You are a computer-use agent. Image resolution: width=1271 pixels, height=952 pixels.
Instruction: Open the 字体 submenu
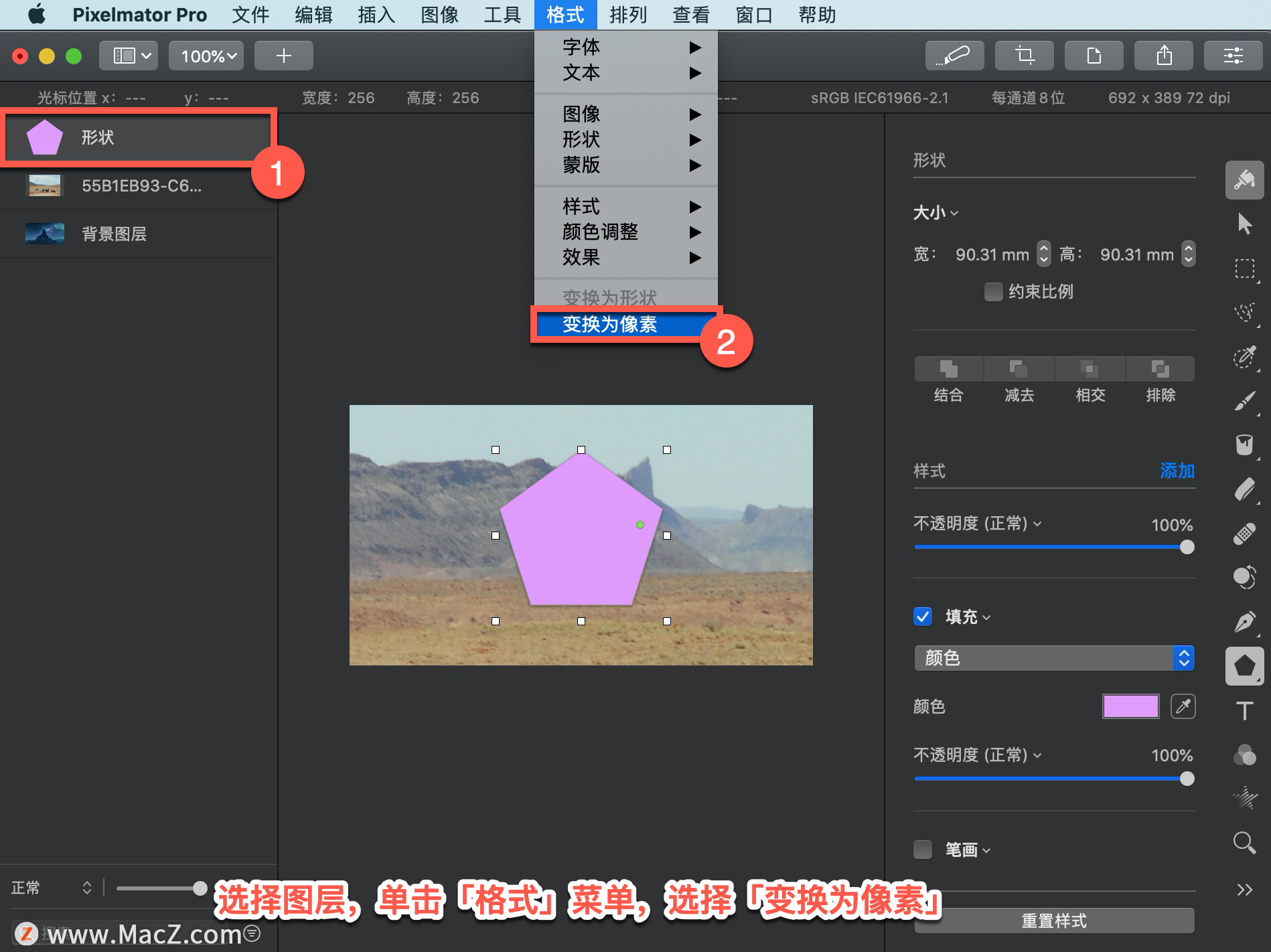626,47
